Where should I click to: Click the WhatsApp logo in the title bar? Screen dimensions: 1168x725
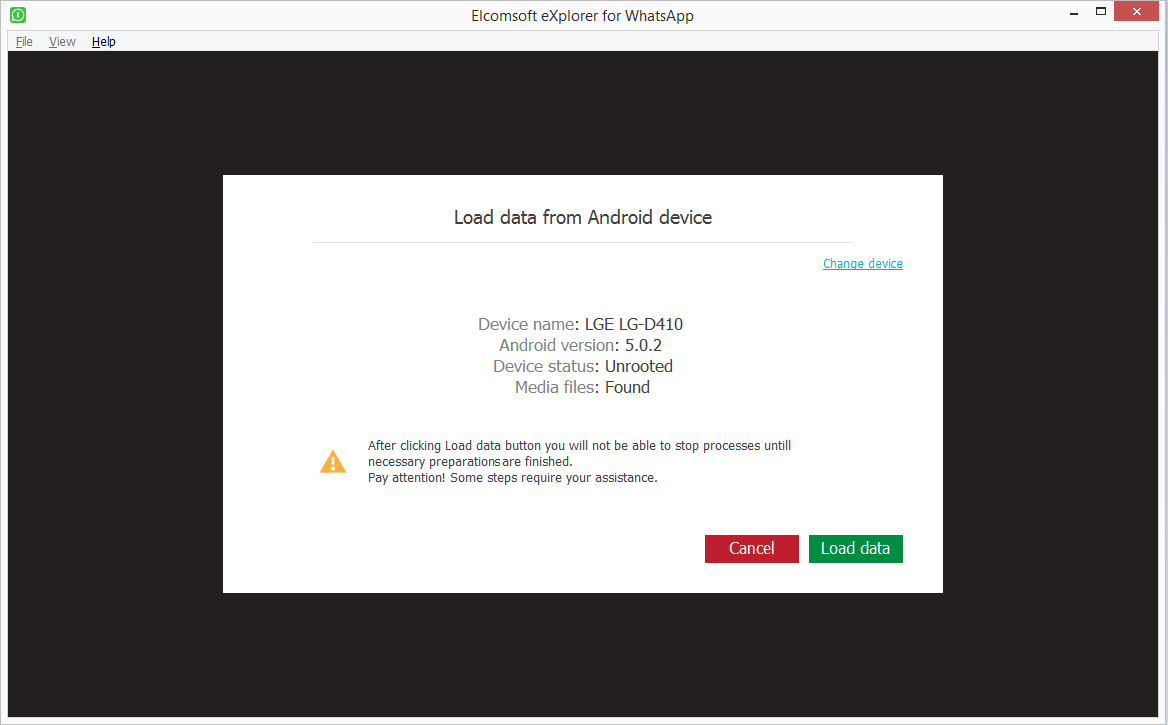click(19, 15)
